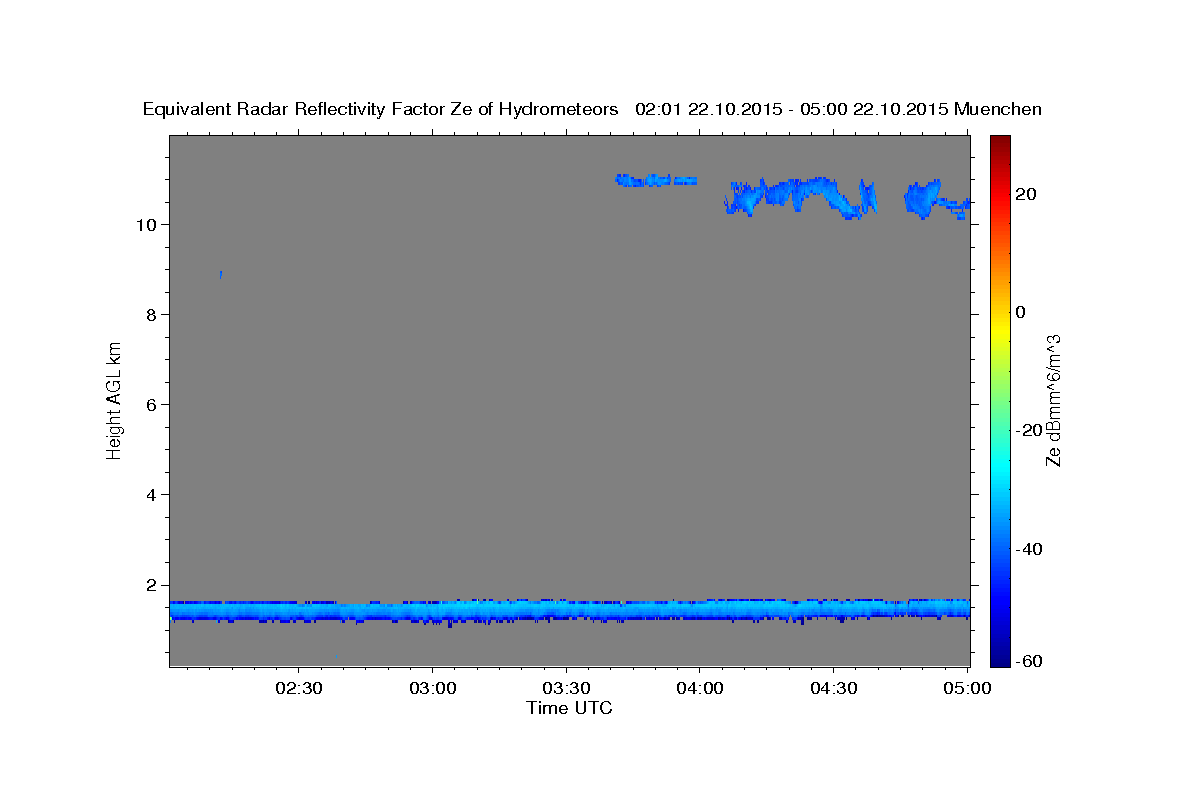Click the 'Time UTC' x-axis label
This screenshot has width=1200, height=800.
pyautogui.click(x=569, y=708)
